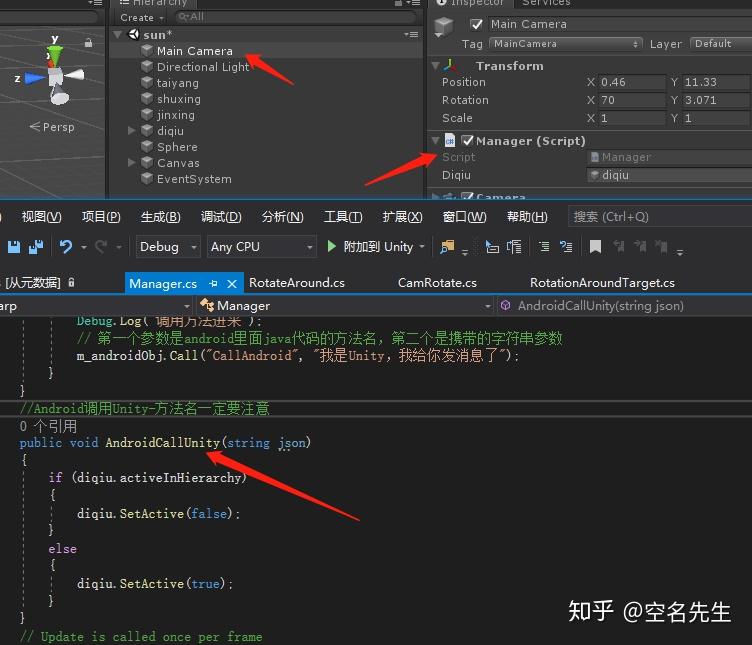Image resolution: width=752 pixels, height=645 pixels.
Task: Open the 分析(N) menu
Action: (282, 217)
